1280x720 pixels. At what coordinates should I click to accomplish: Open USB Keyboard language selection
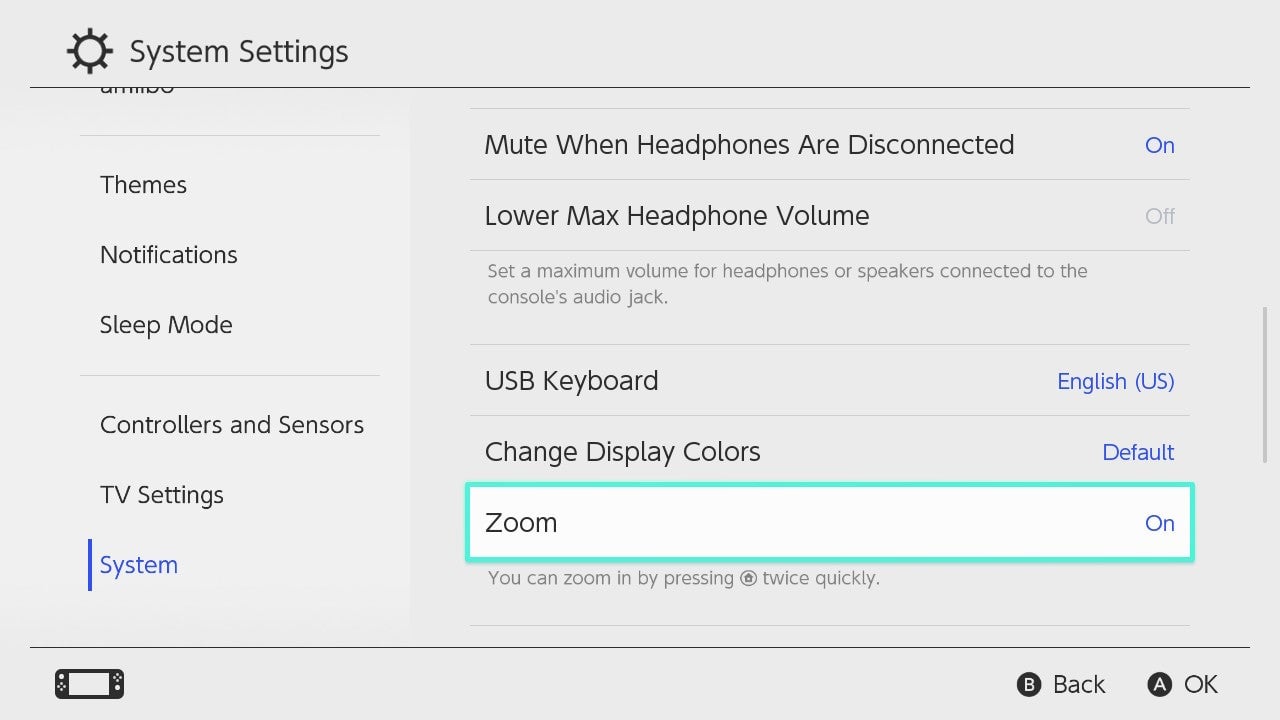point(829,381)
